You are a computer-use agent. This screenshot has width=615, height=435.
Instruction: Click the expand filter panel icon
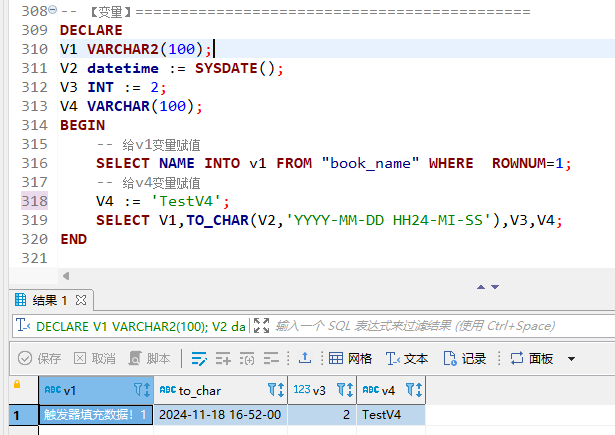click(262, 326)
